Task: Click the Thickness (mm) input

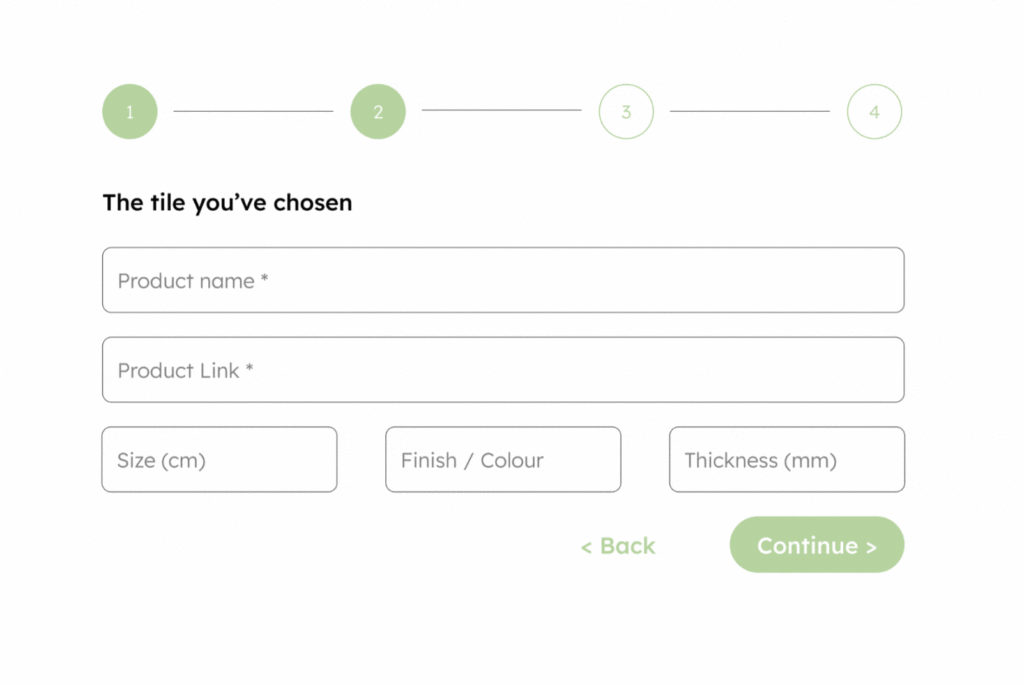Action: (787, 460)
